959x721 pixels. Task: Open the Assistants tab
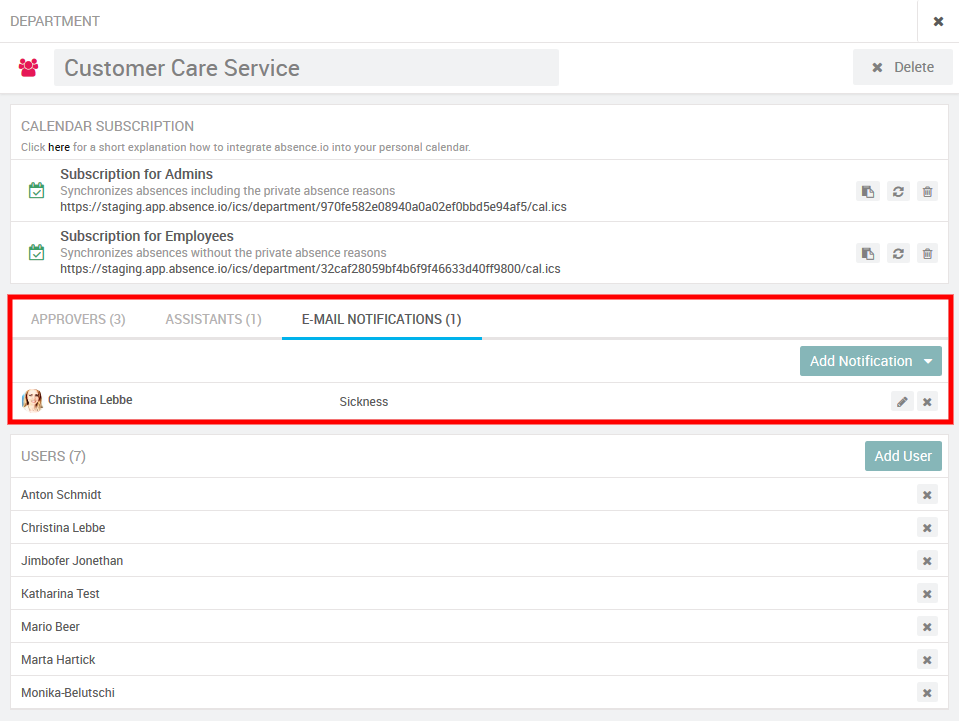pyautogui.click(x=213, y=319)
